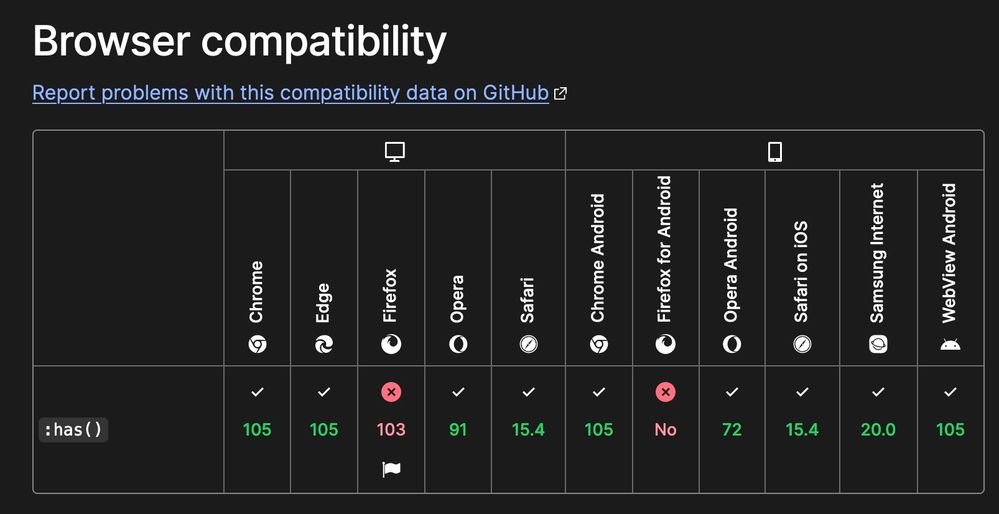Click the red X under Firefox
Image resolution: width=999 pixels, height=514 pixels.
(391, 392)
